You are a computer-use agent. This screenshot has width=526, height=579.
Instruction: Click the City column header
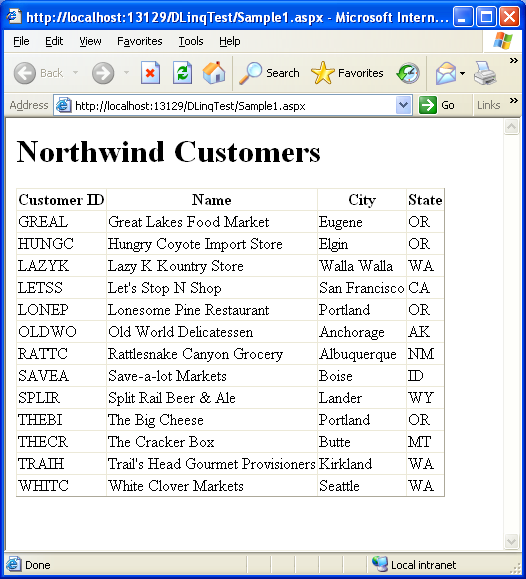pyautogui.click(x=362, y=200)
